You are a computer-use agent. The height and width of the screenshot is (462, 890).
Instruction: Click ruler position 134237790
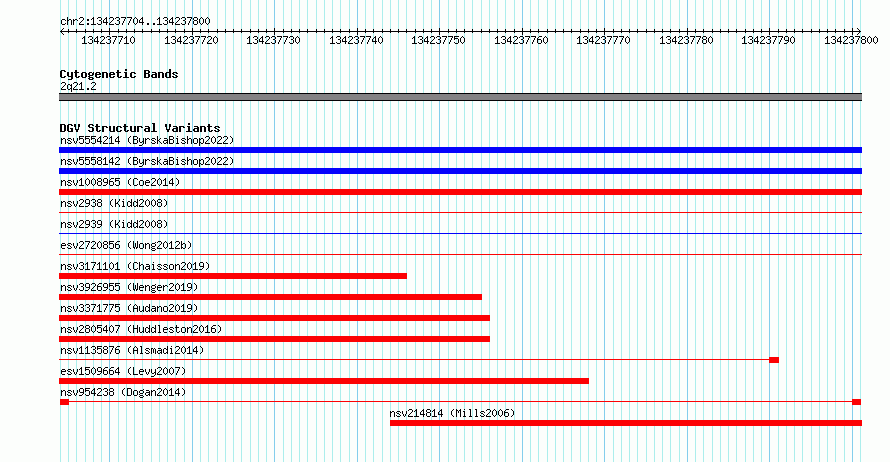coord(769,40)
